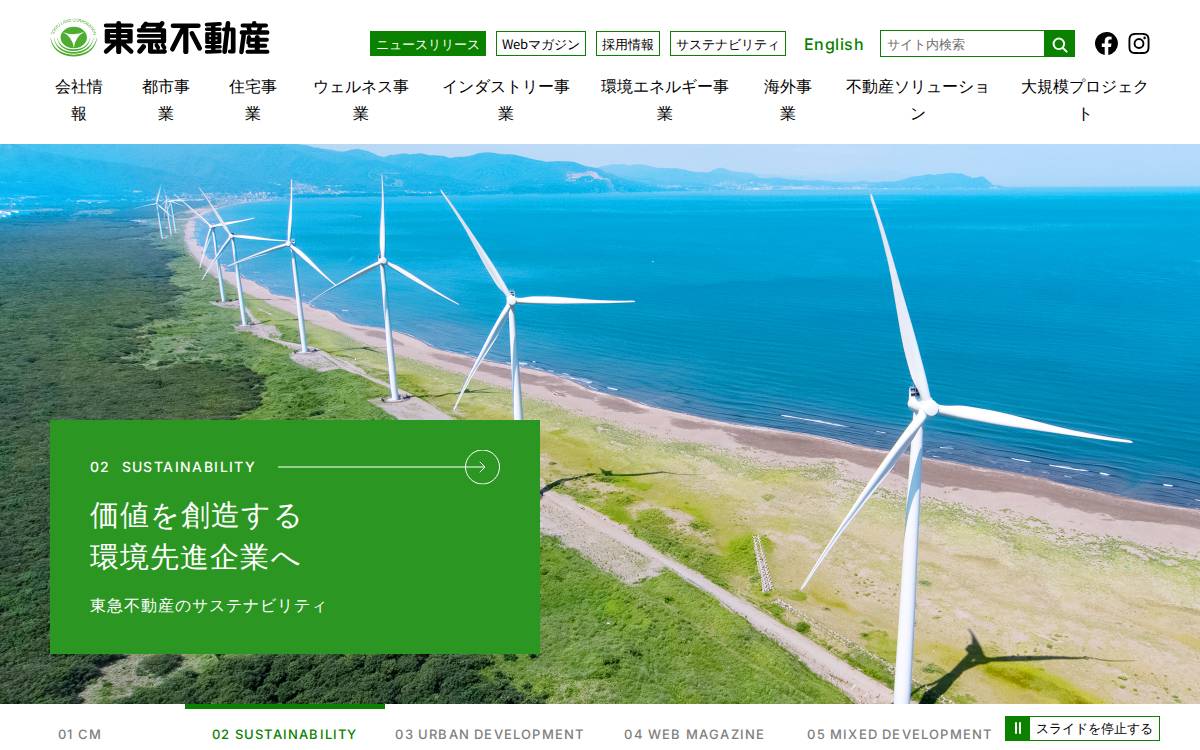Open ニュースリリース news releases

coord(428,44)
